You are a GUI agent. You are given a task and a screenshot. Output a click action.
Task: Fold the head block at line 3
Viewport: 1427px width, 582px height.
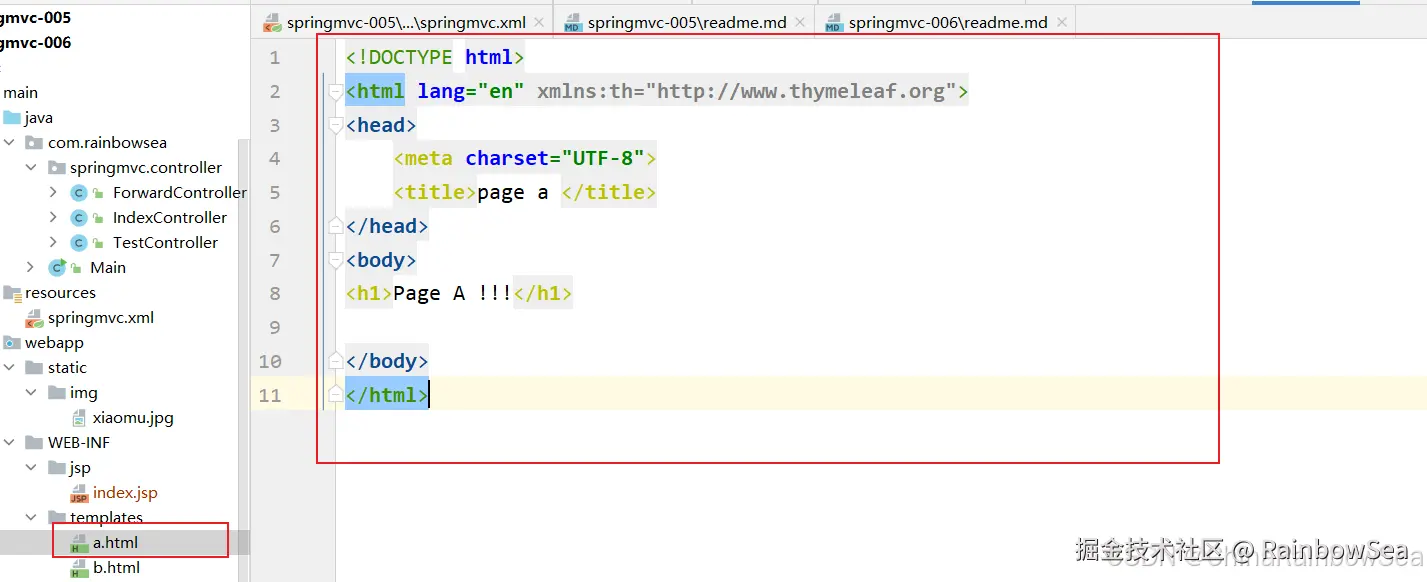pyautogui.click(x=336, y=125)
